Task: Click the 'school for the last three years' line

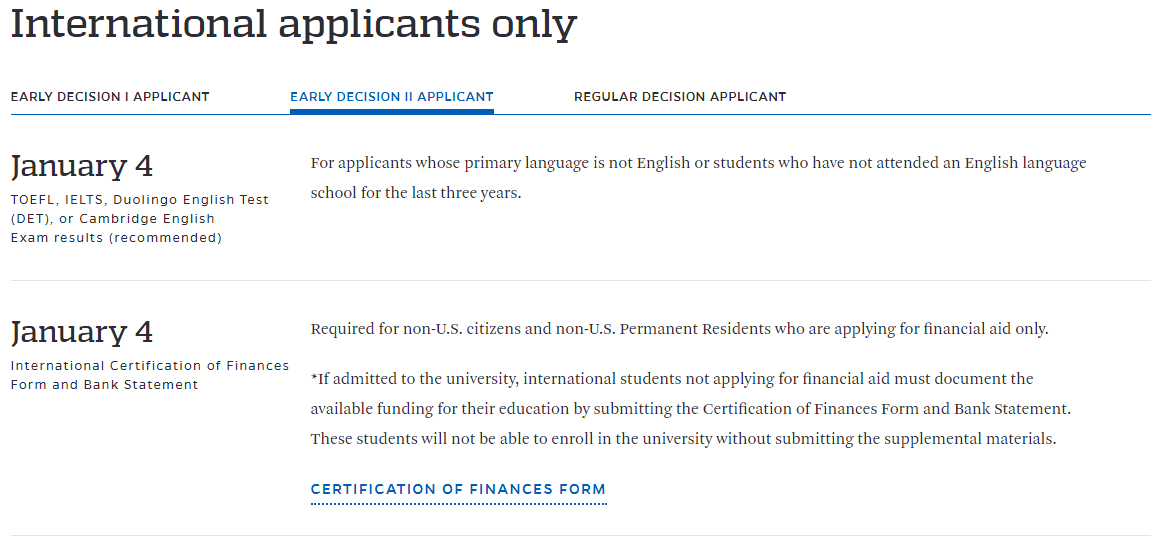Action: (416, 193)
